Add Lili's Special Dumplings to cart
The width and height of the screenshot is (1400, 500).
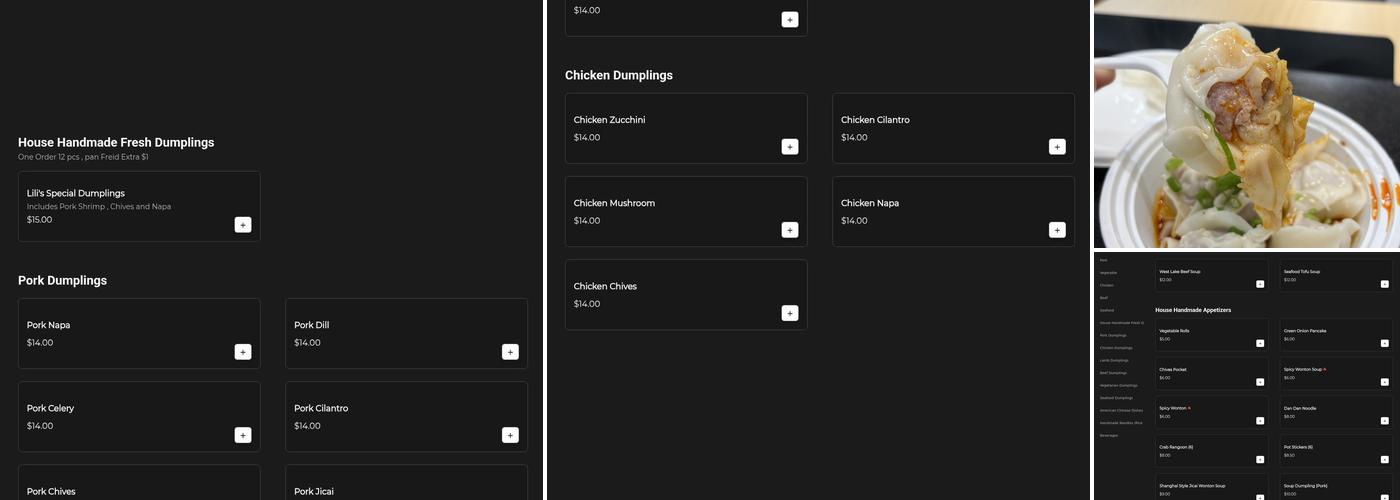click(243, 225)
